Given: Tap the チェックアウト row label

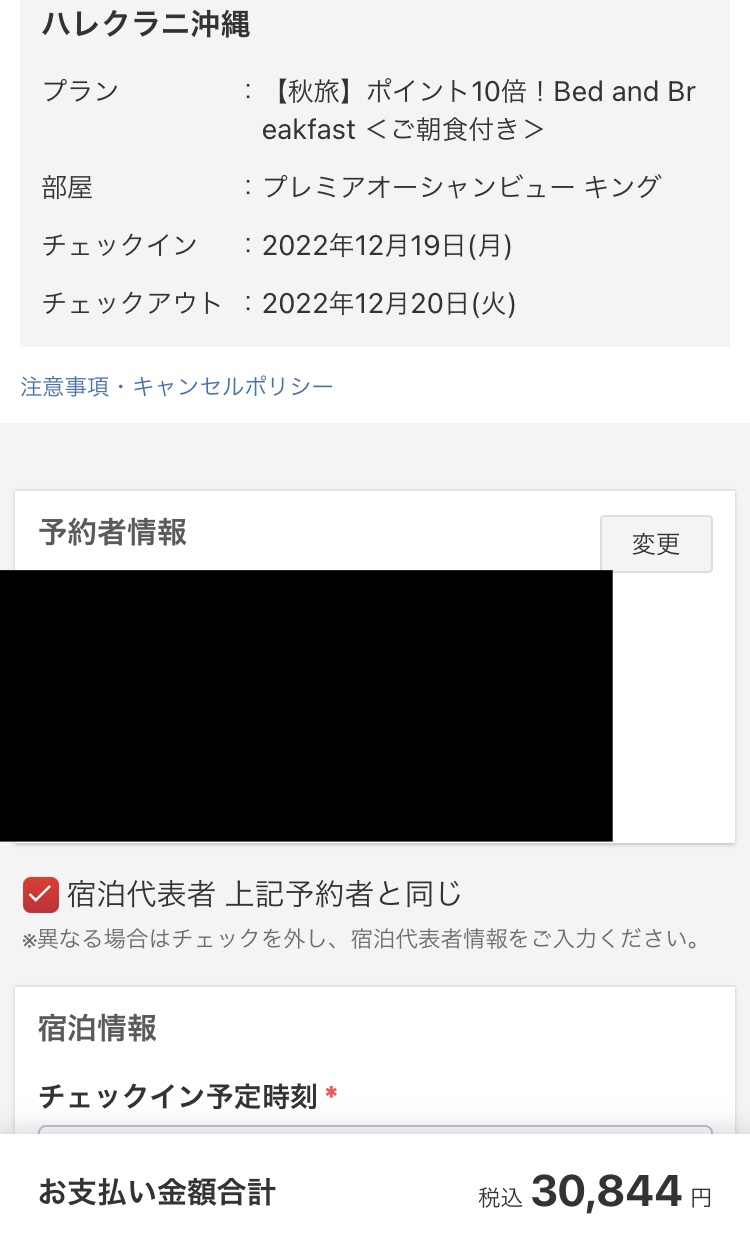Looking at the screenshot, I should [132, 303].
